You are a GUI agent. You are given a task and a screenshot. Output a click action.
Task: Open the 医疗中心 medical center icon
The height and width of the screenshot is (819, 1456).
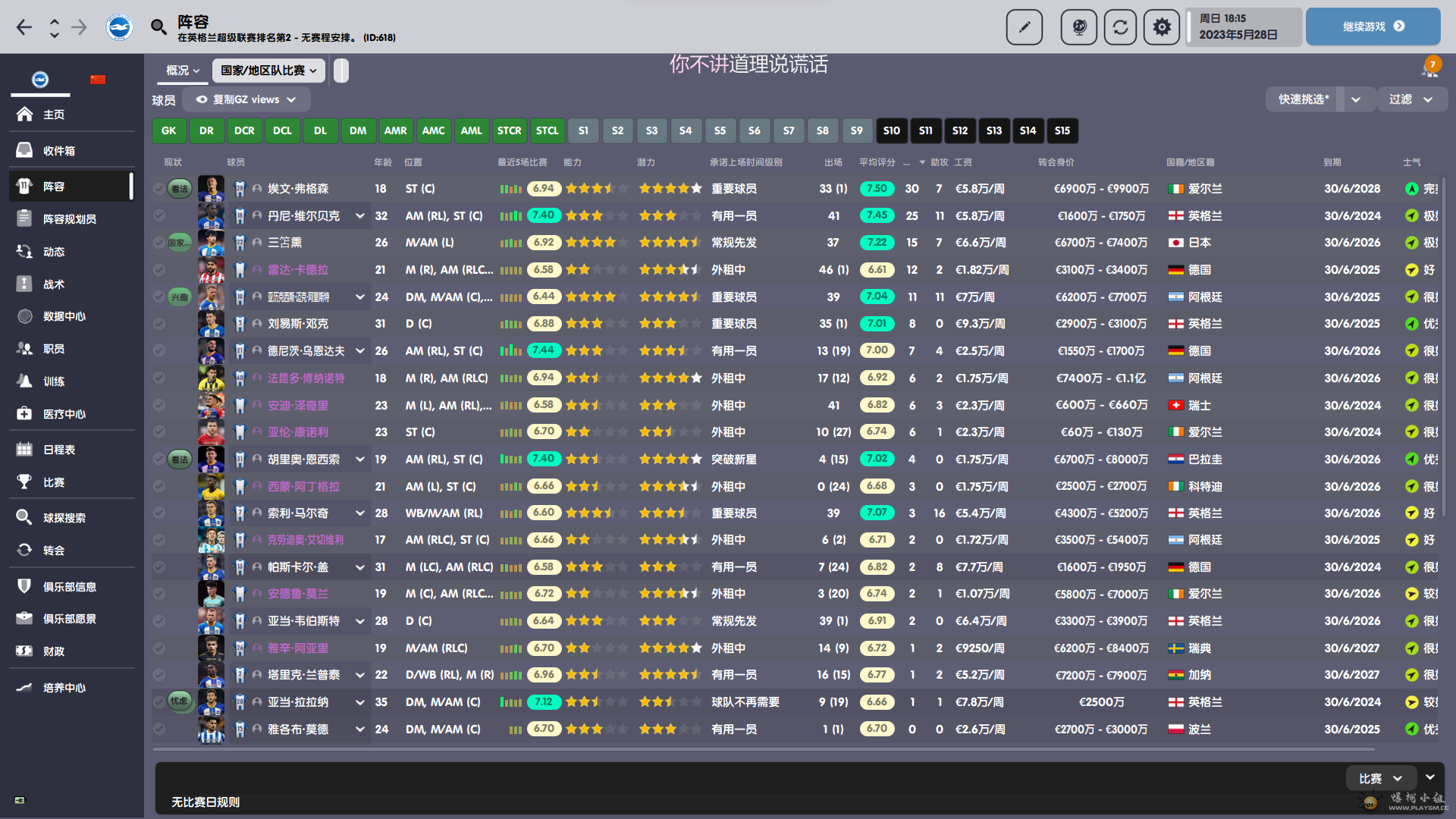[x=25, y=413]
